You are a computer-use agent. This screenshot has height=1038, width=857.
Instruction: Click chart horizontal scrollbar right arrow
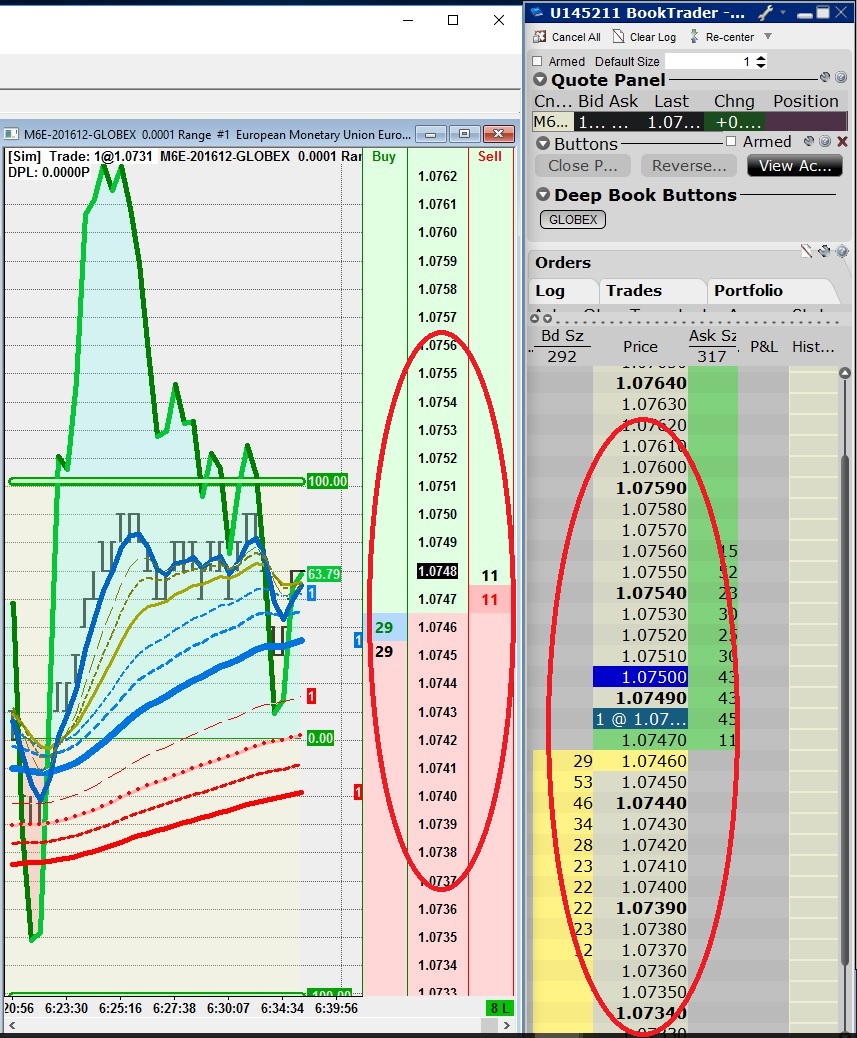pos(506,1025)
